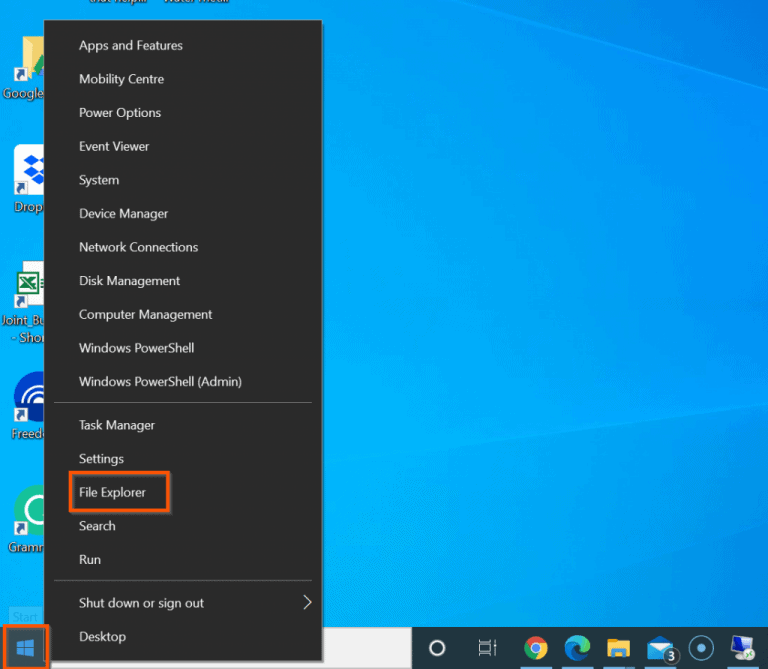Choose Settings from the Start context menu
The width and height of the screenshot is (768, 669).
101,459
